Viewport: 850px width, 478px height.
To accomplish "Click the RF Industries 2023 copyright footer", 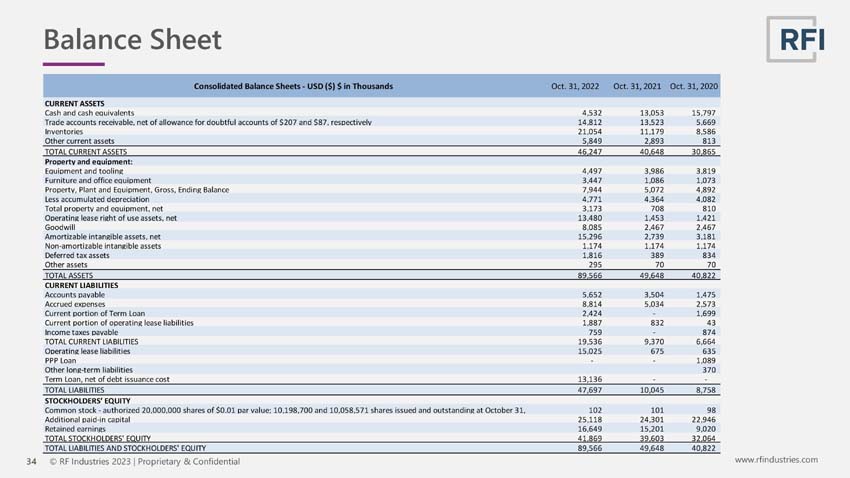I will tap(145, 462).
